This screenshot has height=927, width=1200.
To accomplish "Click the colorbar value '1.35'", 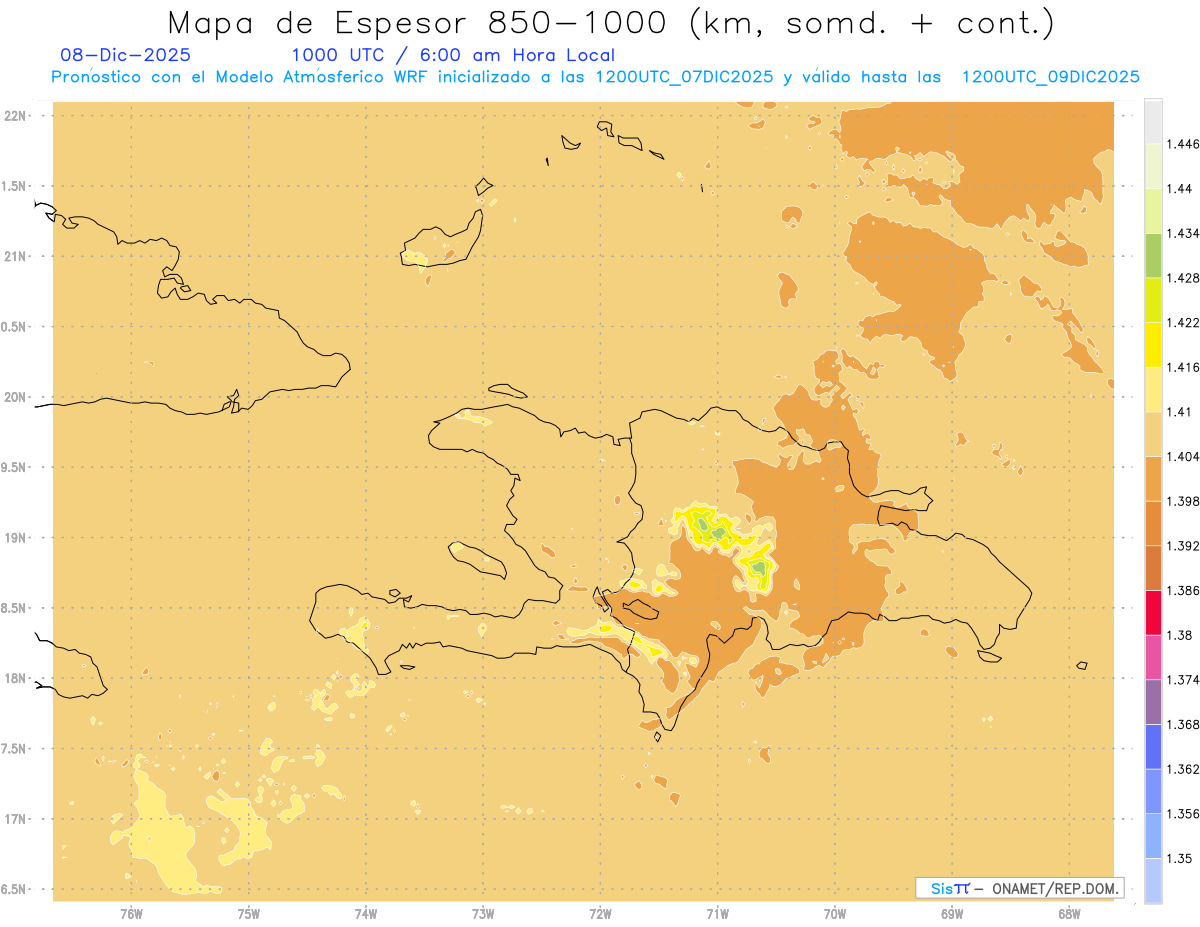I will 1179,858.
